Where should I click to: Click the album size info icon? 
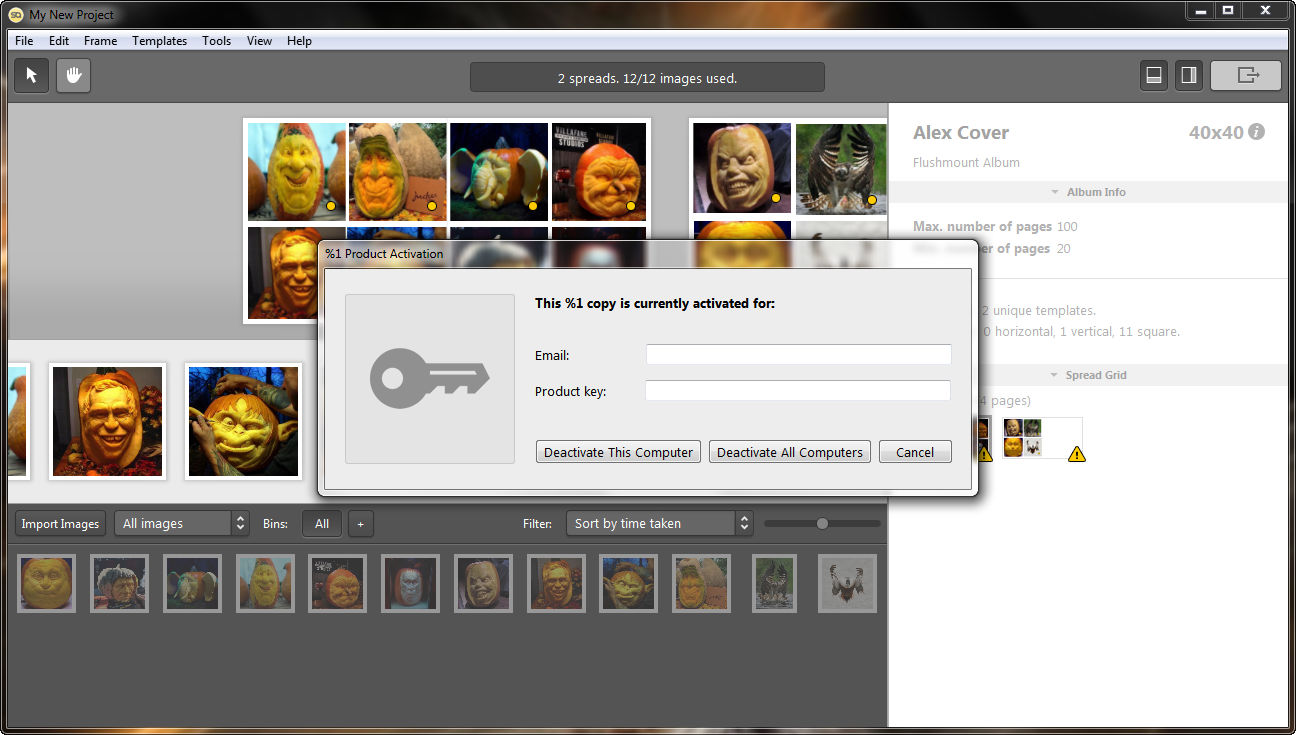[x=1256, y=132]
